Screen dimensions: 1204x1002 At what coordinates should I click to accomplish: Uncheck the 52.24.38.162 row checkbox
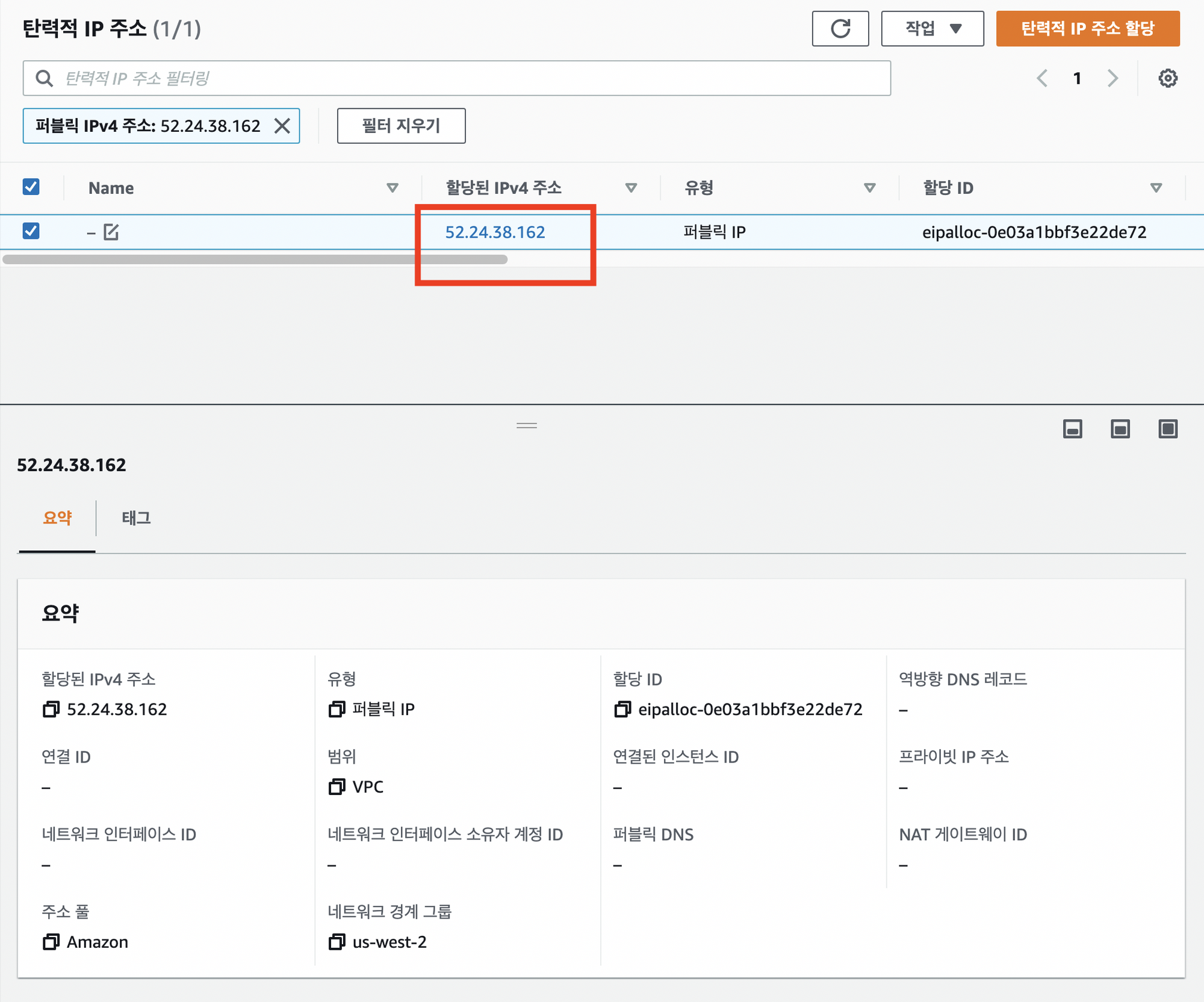pos(31,231)
